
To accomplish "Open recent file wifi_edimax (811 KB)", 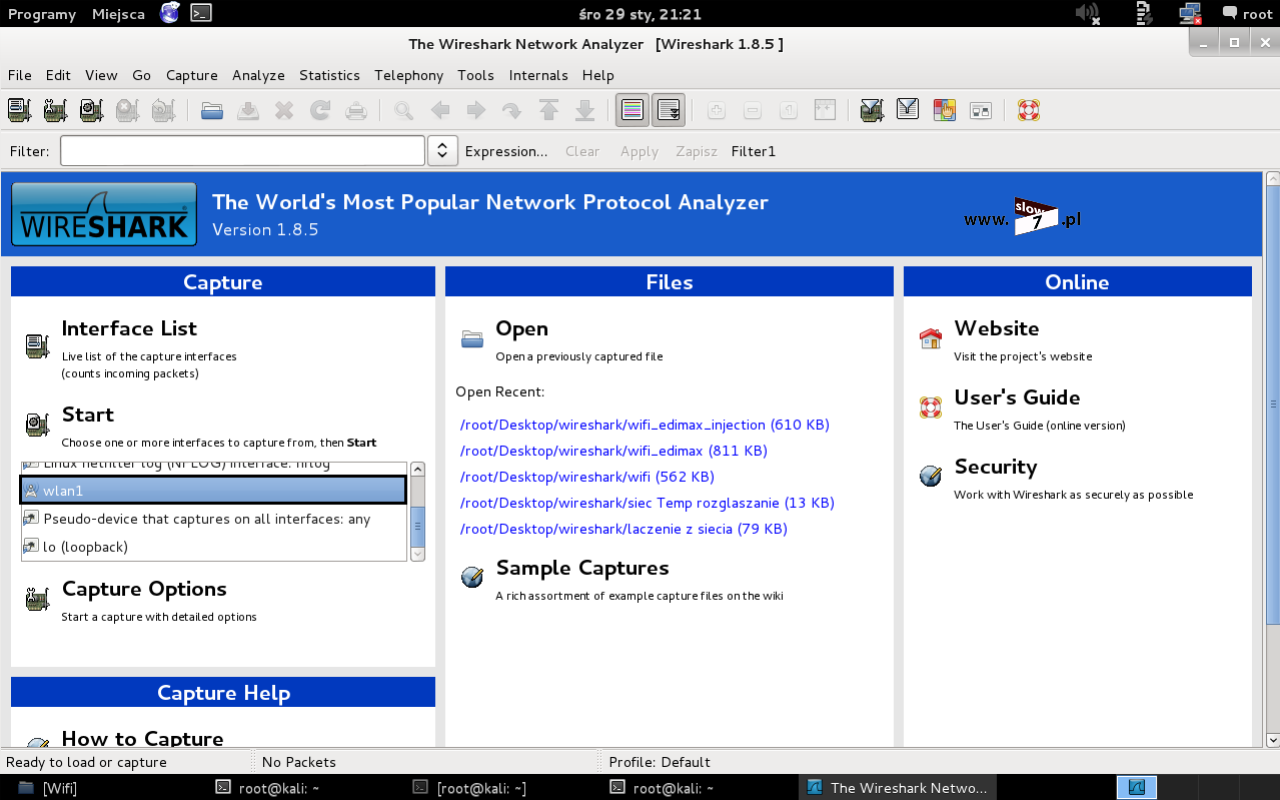I will tap(614, 450).
